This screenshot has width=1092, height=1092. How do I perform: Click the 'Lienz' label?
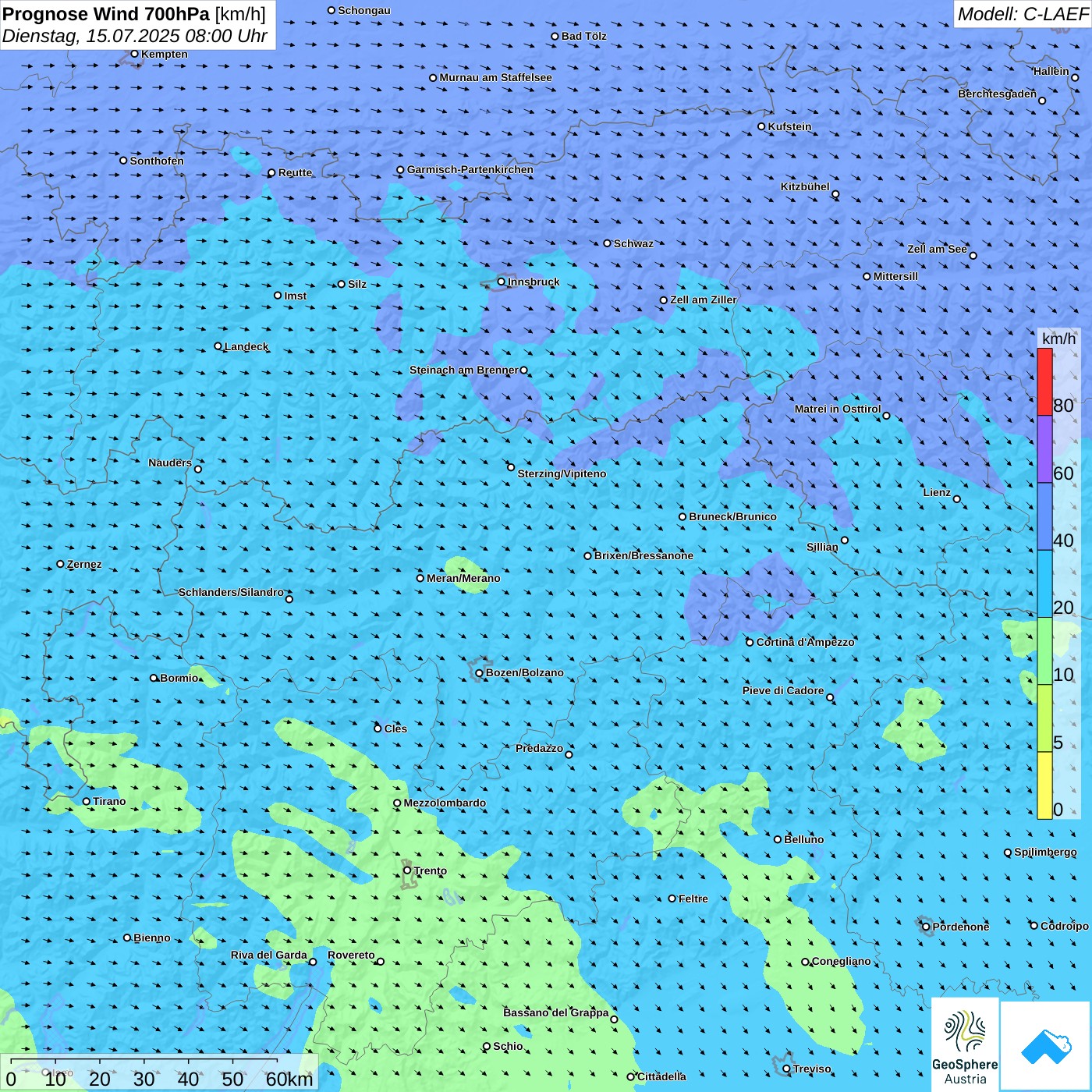point(937,492)
